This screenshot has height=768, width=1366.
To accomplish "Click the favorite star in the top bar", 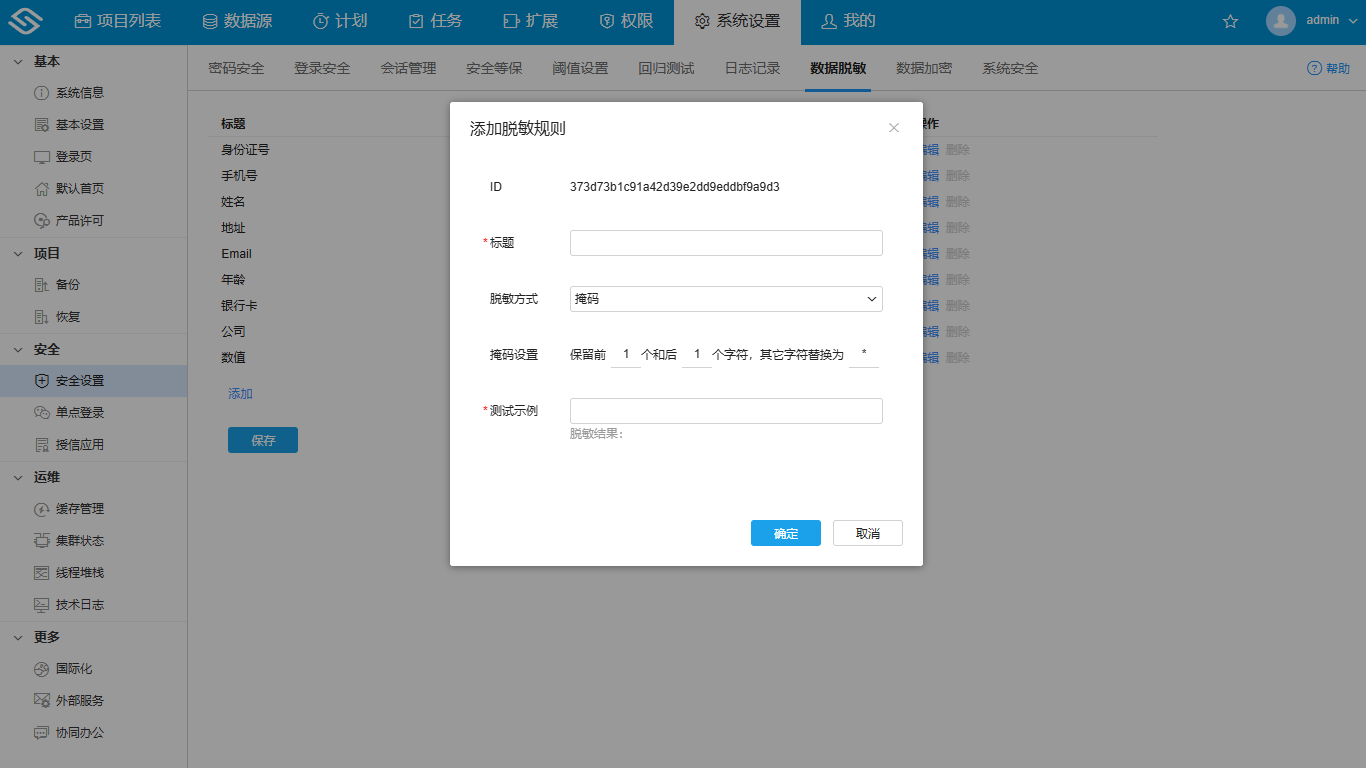I will 1229,21.
